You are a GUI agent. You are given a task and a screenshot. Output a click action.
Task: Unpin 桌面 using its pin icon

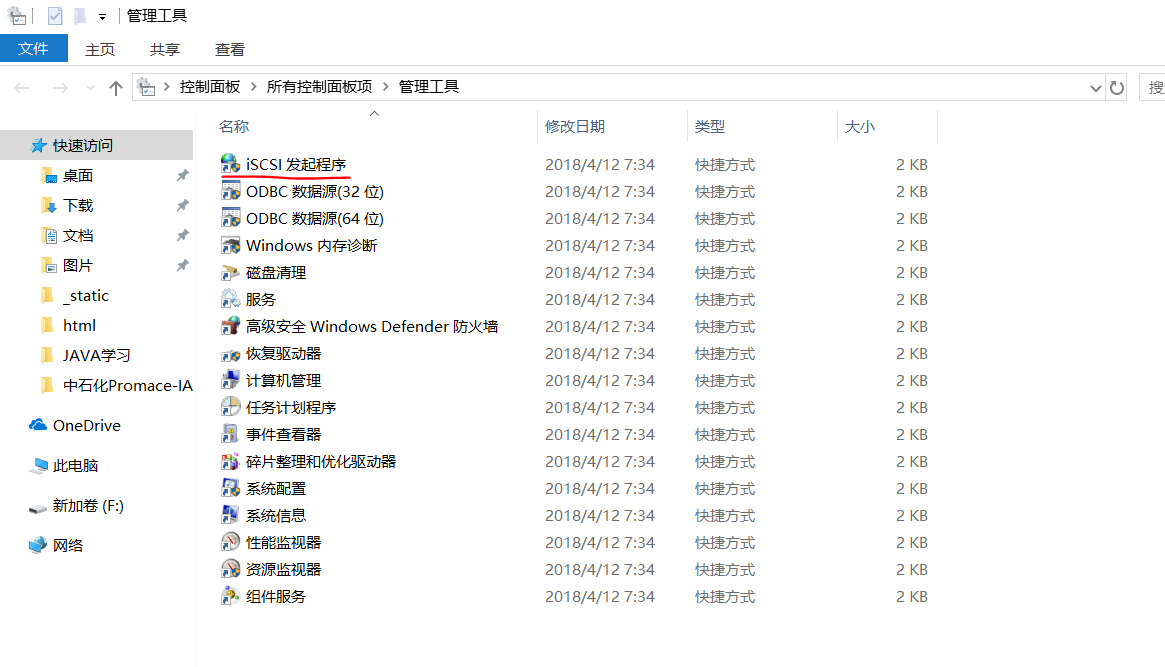[x=182, y=175]
